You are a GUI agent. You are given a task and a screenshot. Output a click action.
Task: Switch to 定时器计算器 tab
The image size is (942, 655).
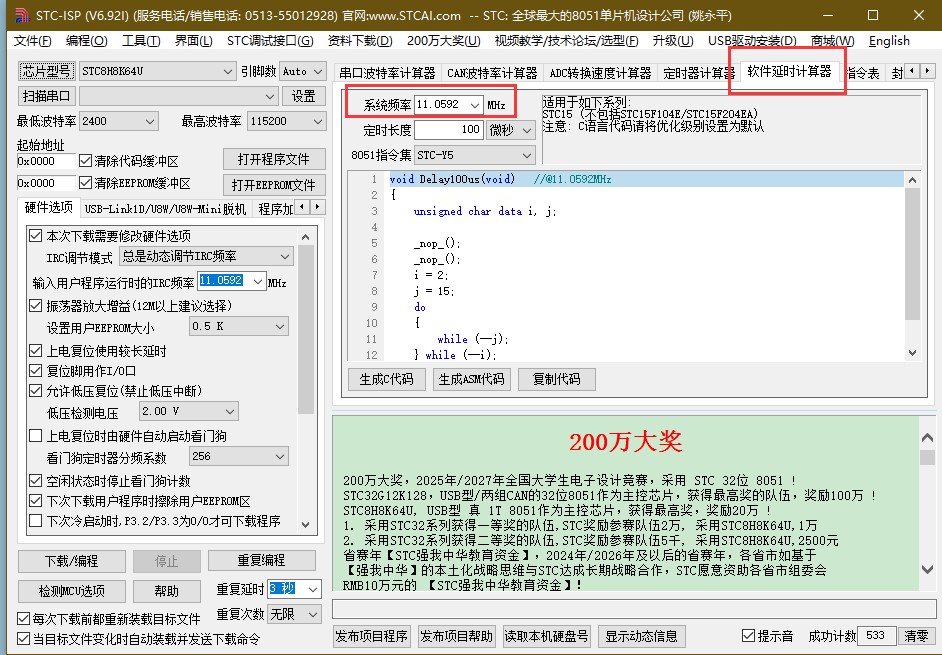click(699, 73)
